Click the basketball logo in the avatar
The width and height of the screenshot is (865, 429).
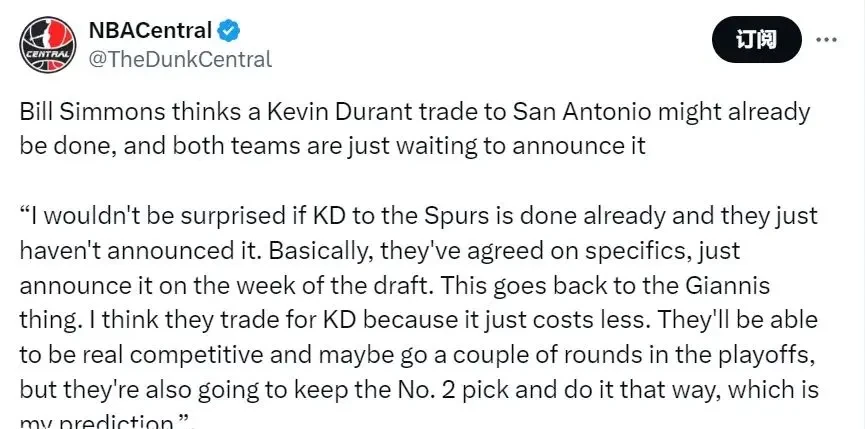coord(47,45)
